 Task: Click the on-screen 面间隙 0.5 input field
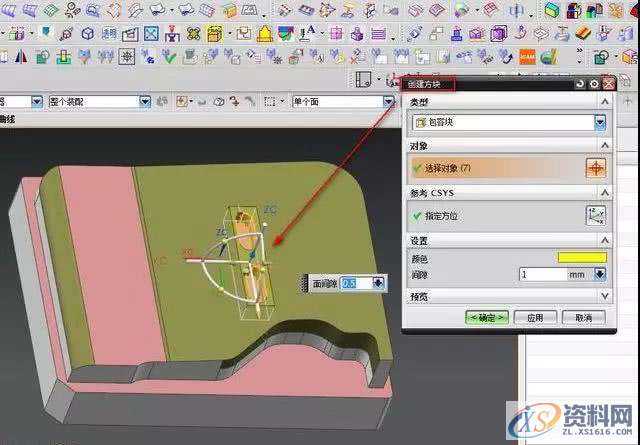pyautogui.click(x=356, y=283)
